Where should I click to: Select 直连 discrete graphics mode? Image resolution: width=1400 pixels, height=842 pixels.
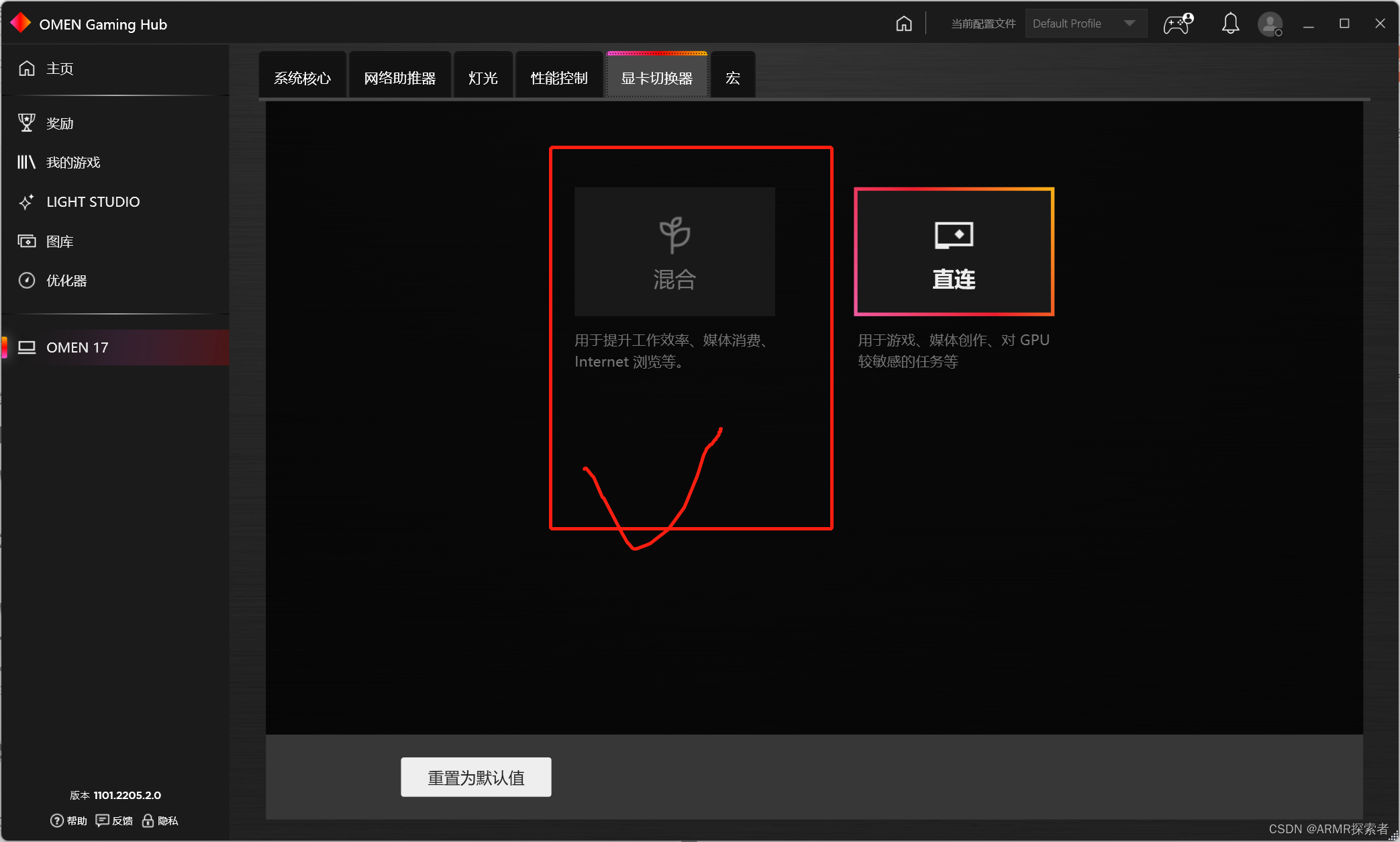tap(954, 252)
